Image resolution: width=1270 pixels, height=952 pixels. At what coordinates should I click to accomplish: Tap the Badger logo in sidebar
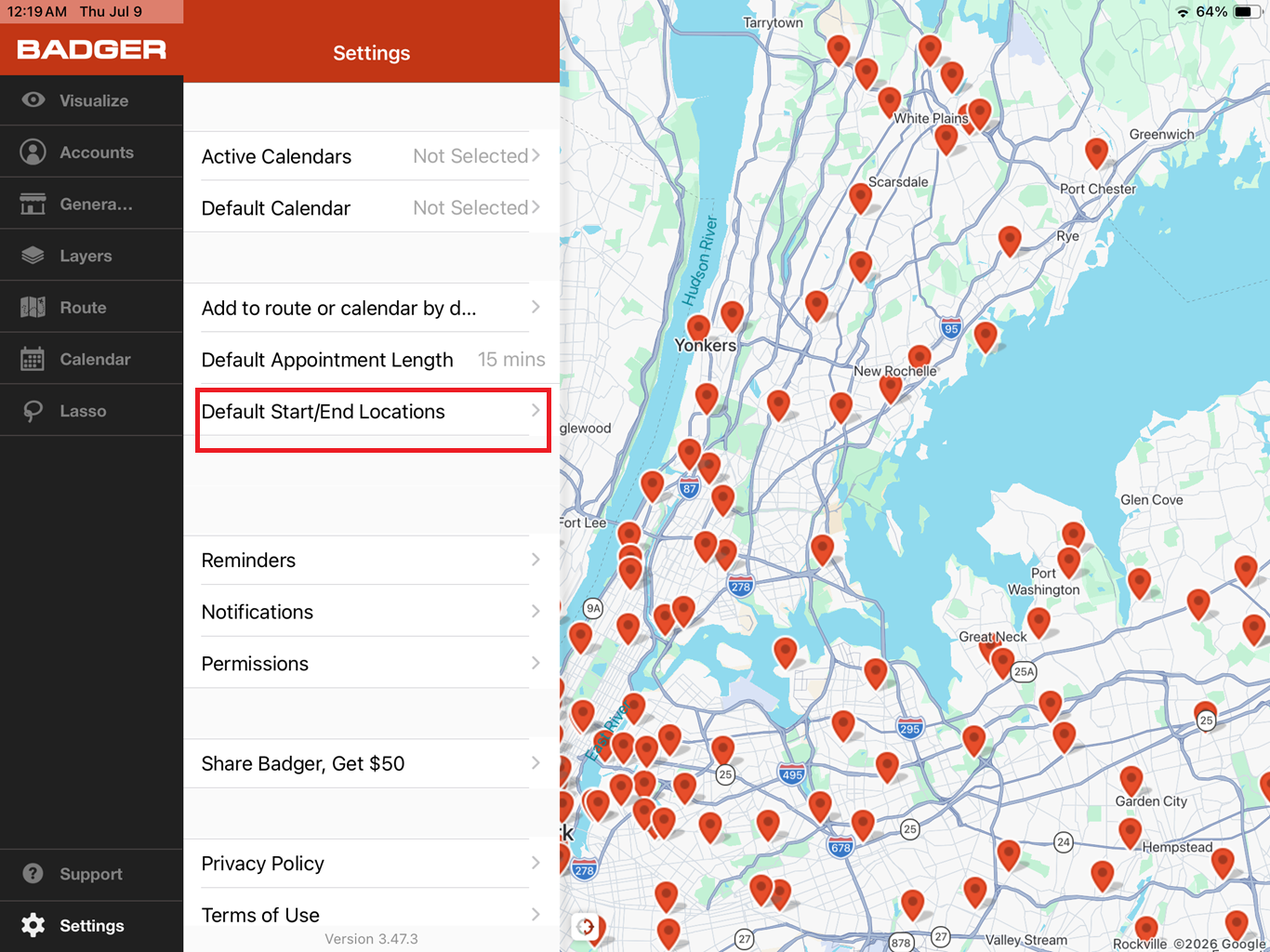(x=91, y=50)
